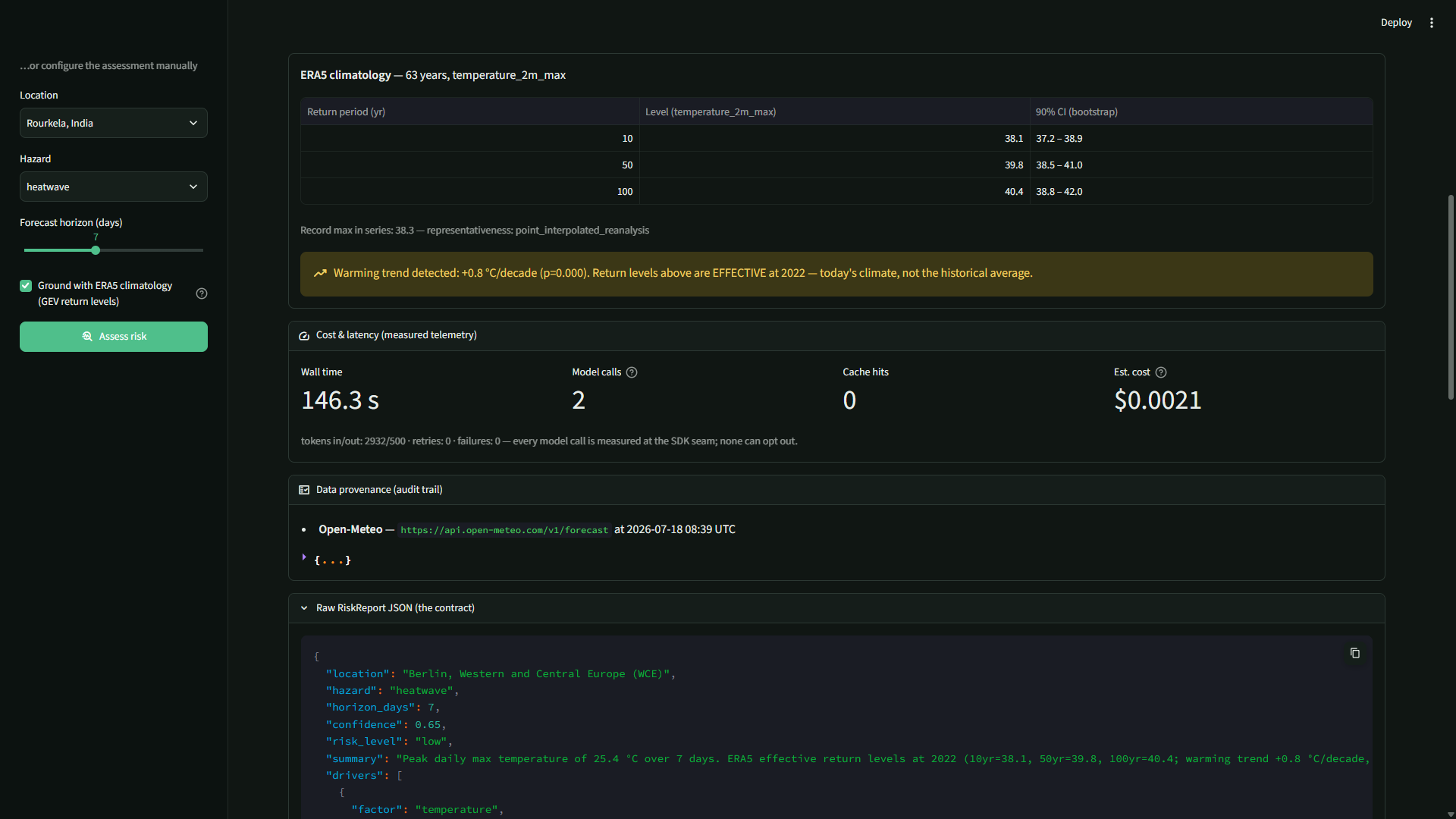1456x819 pixels.
Task: Click the Level (temperature_2m_max) column header
Action: pyautogui.click(x=834, y=111)
